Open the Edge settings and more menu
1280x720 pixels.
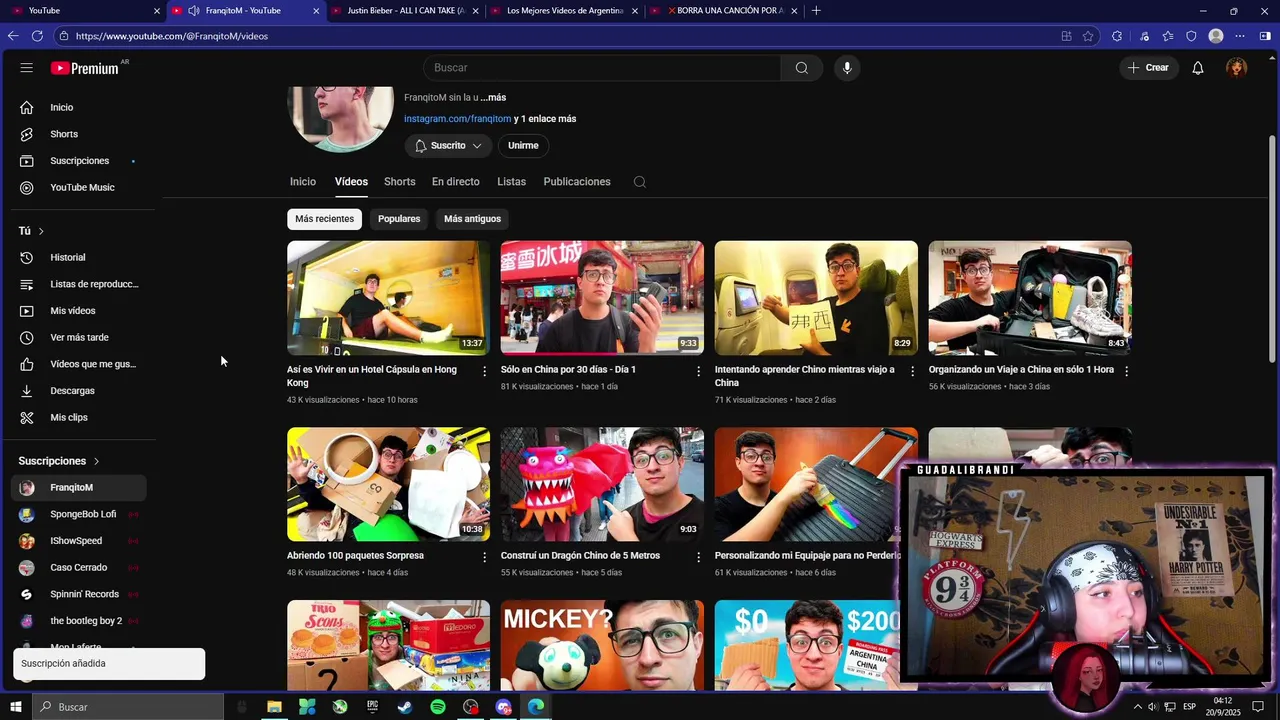coord(1240,36)
